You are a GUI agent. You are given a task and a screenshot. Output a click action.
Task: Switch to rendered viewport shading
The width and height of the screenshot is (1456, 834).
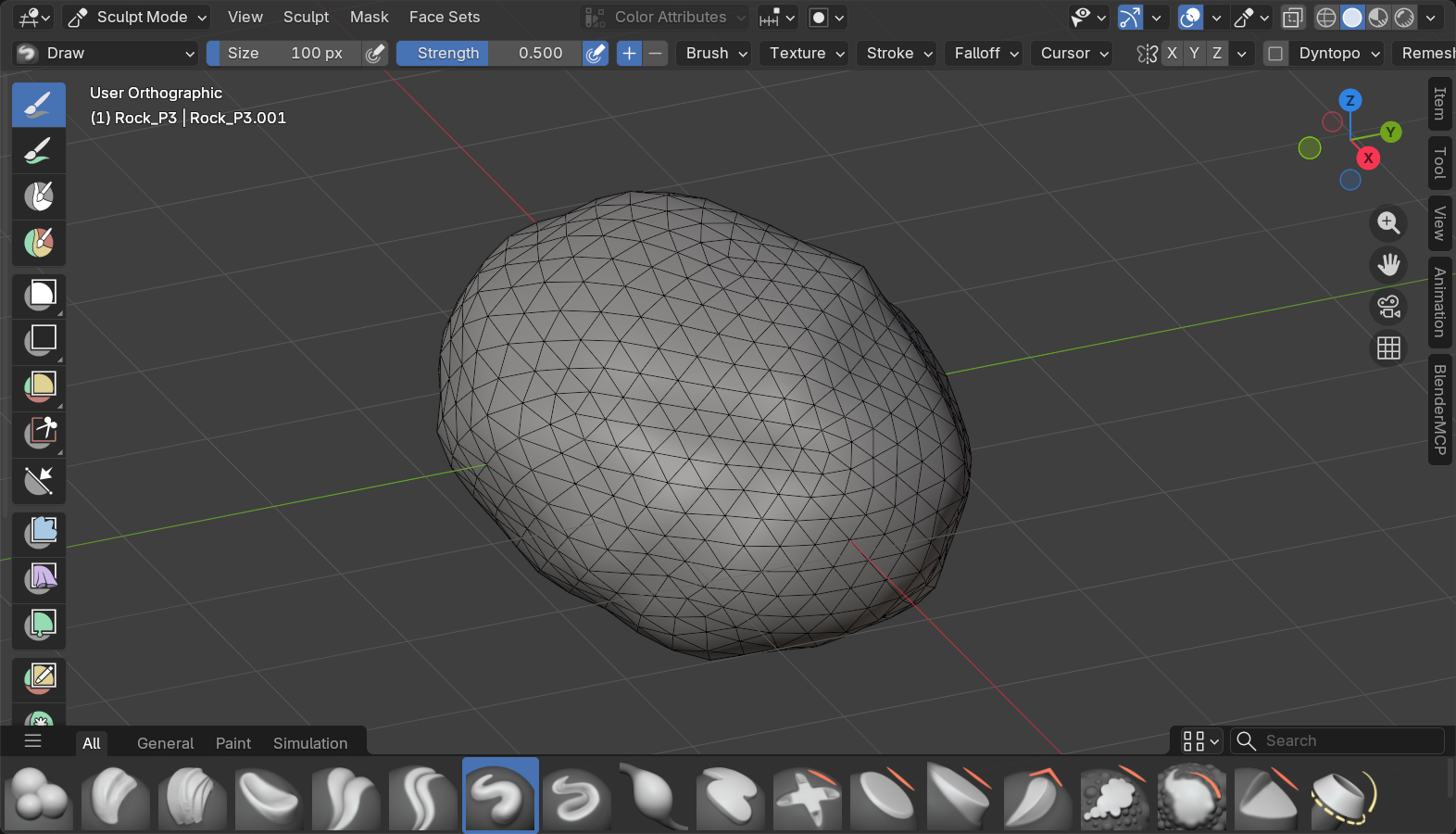(1404, 18)
